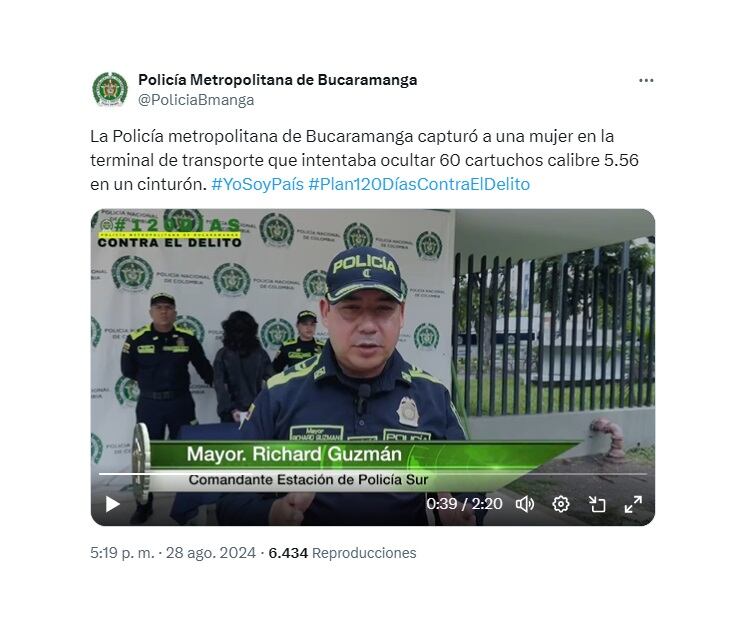
Task: Click the 28 ago. 2024 date
Action: (x=210, y=553)
